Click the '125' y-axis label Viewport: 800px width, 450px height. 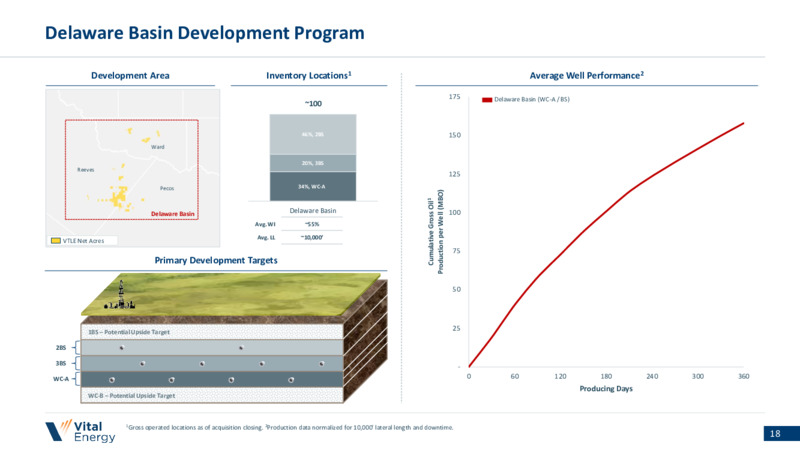[x=455, y=174]
